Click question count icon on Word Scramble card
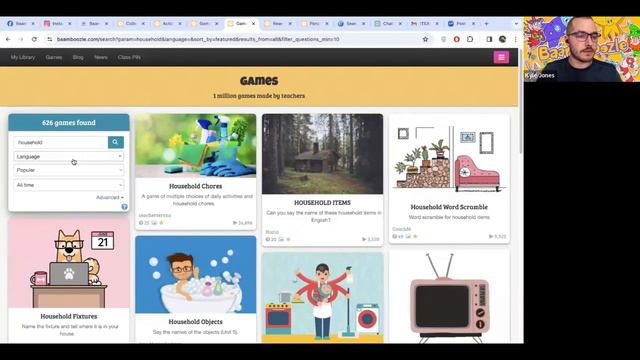This screenshot has height=360, width=640. (395, 236)
